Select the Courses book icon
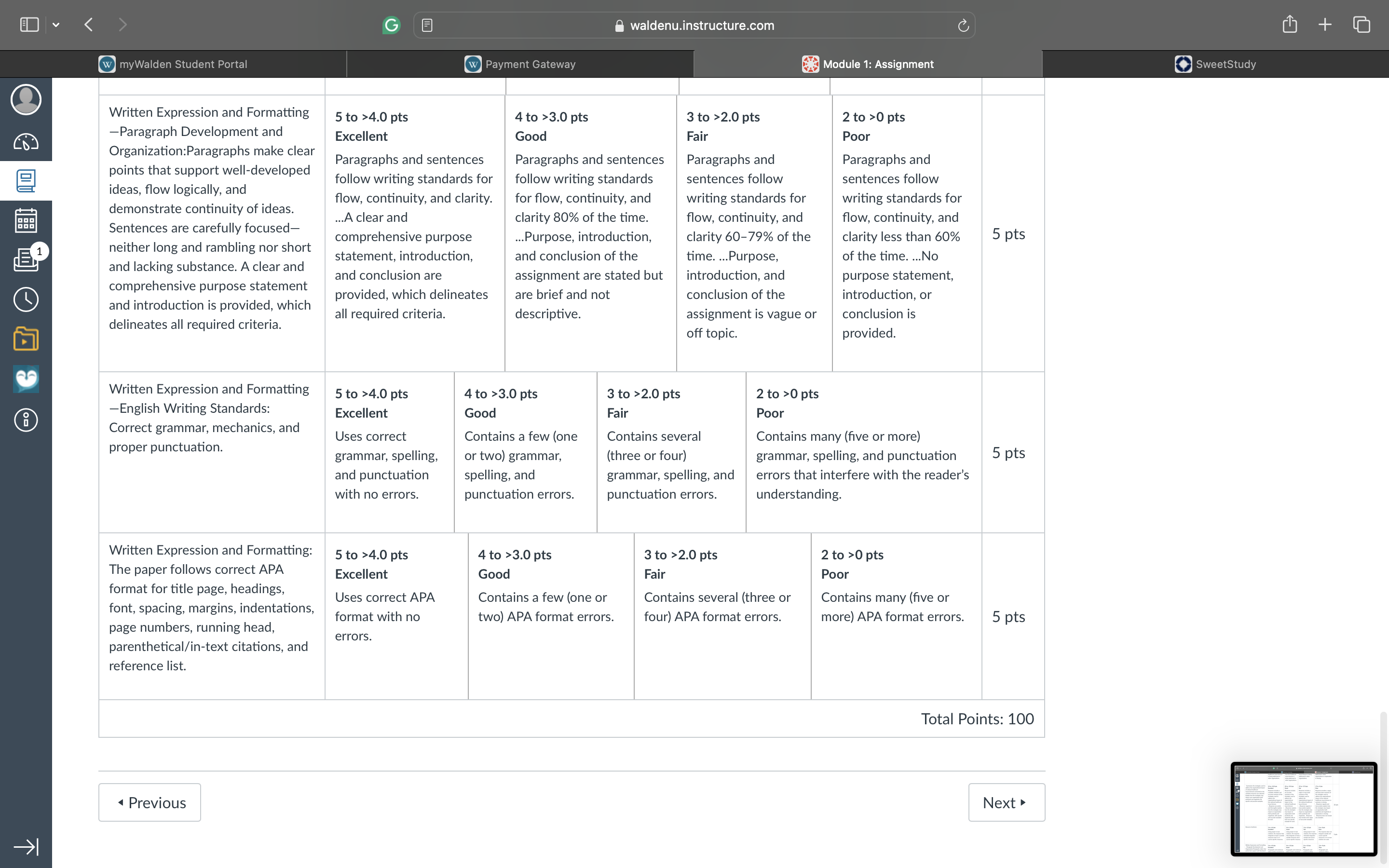 (x=26, y=181)
